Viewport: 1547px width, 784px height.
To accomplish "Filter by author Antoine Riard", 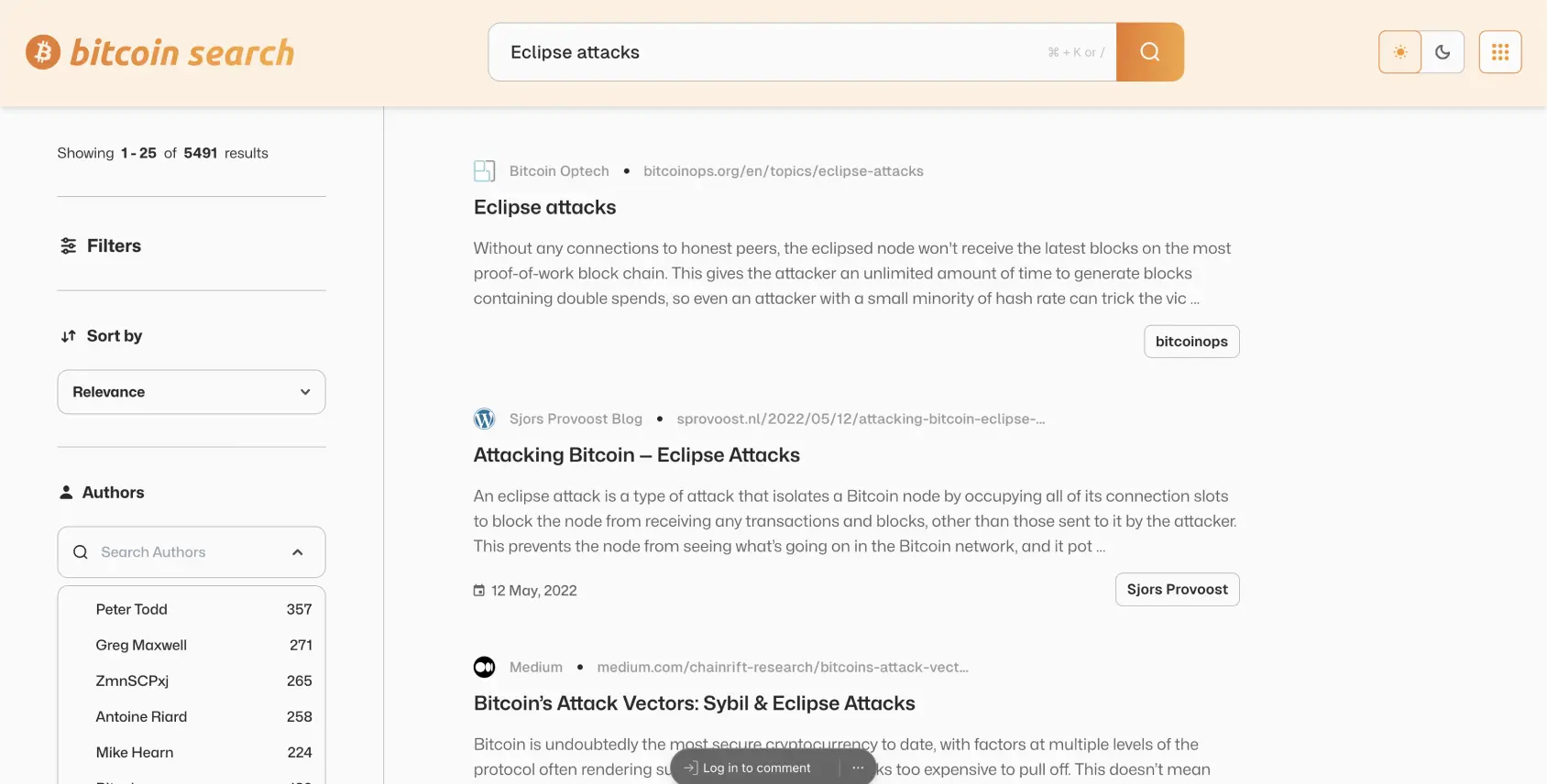I will (x=141, y=716).
